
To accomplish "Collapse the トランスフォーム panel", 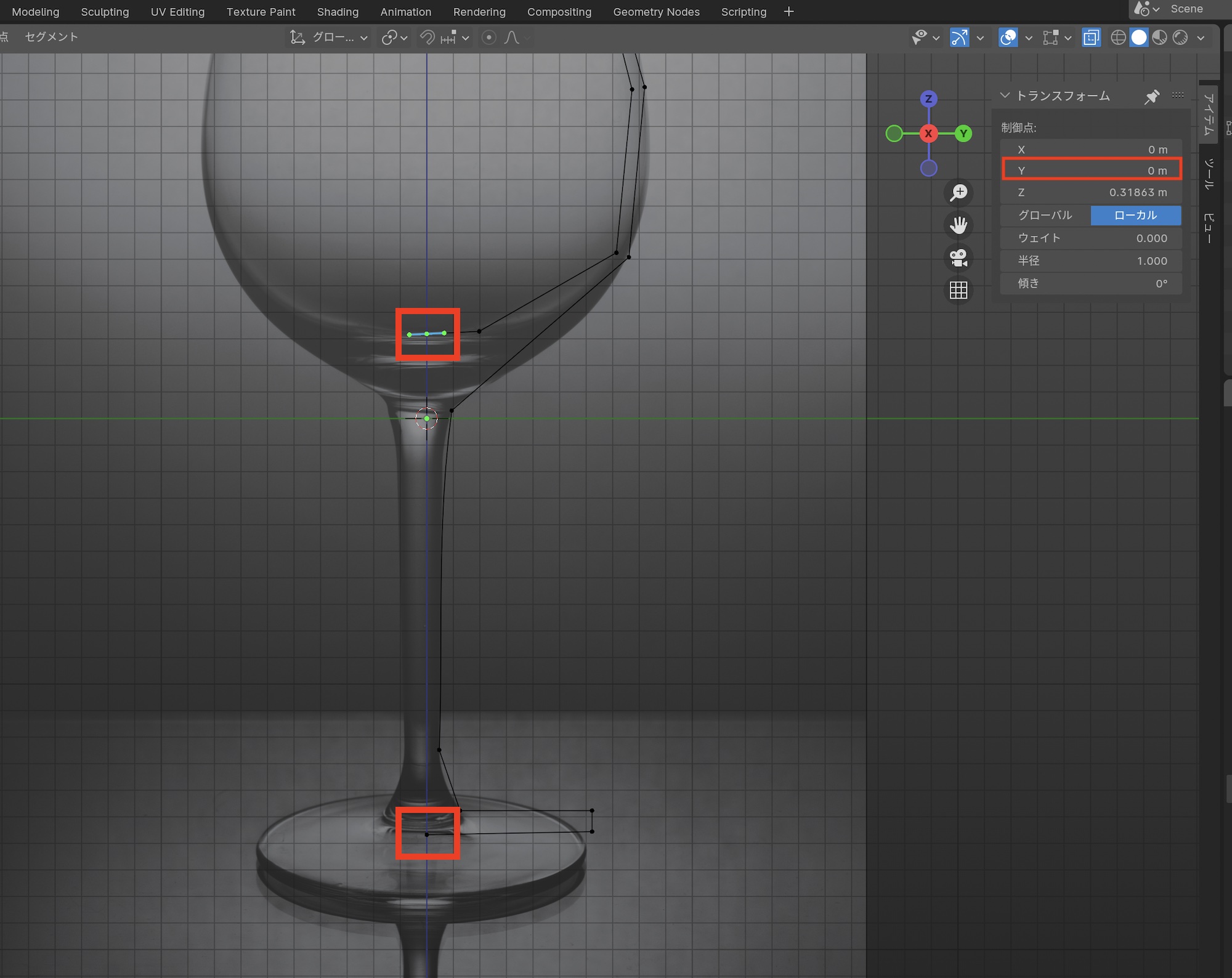I will [1005, 95].
